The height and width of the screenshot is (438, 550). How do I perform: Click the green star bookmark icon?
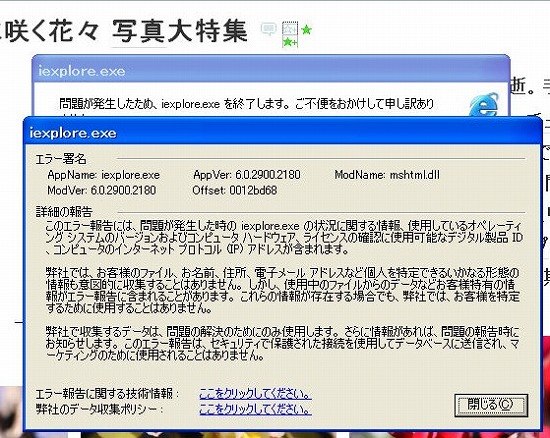(306, 30)
